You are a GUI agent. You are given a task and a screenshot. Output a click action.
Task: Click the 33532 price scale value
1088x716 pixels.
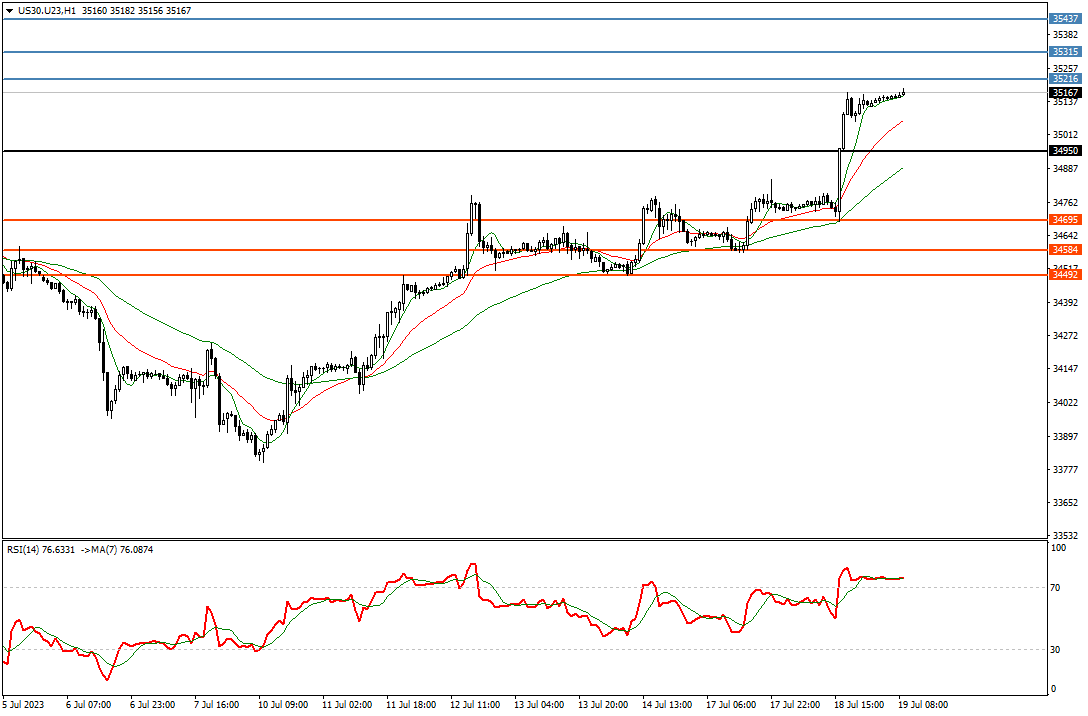coord(1065,536)
